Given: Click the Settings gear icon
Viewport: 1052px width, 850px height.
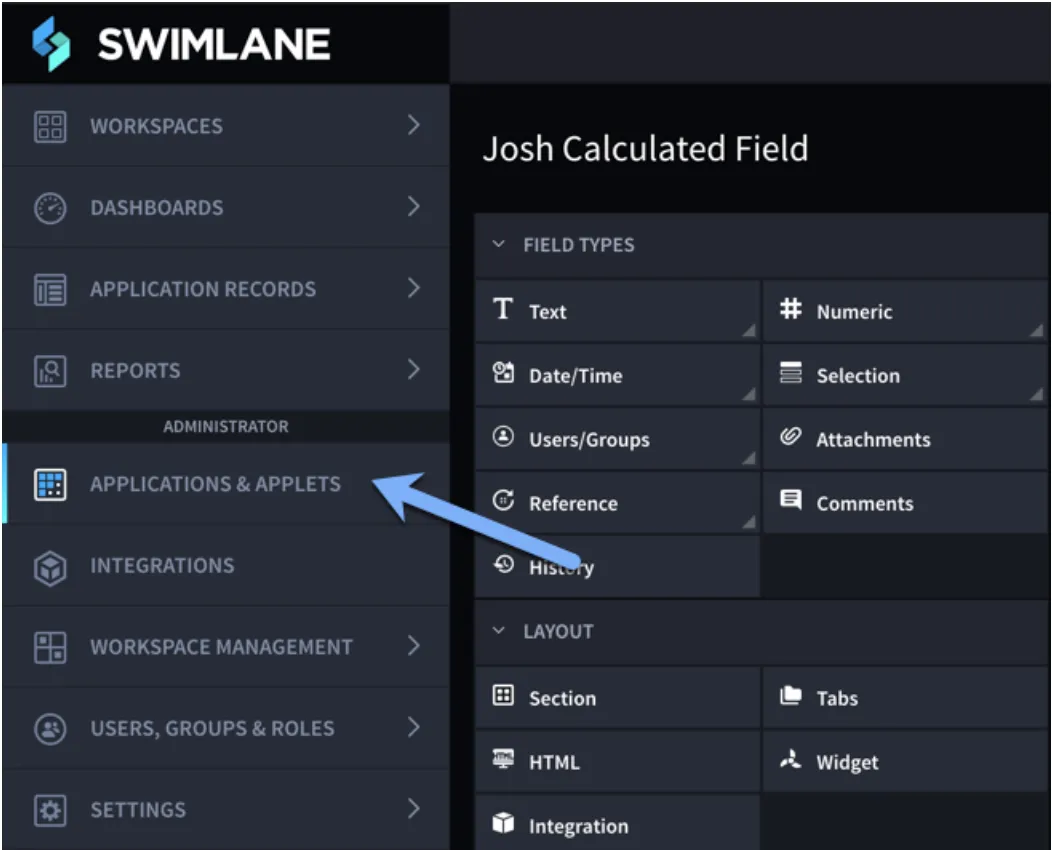Looking at the screenshot, I should pyautogui.click(x=50, y=810).
